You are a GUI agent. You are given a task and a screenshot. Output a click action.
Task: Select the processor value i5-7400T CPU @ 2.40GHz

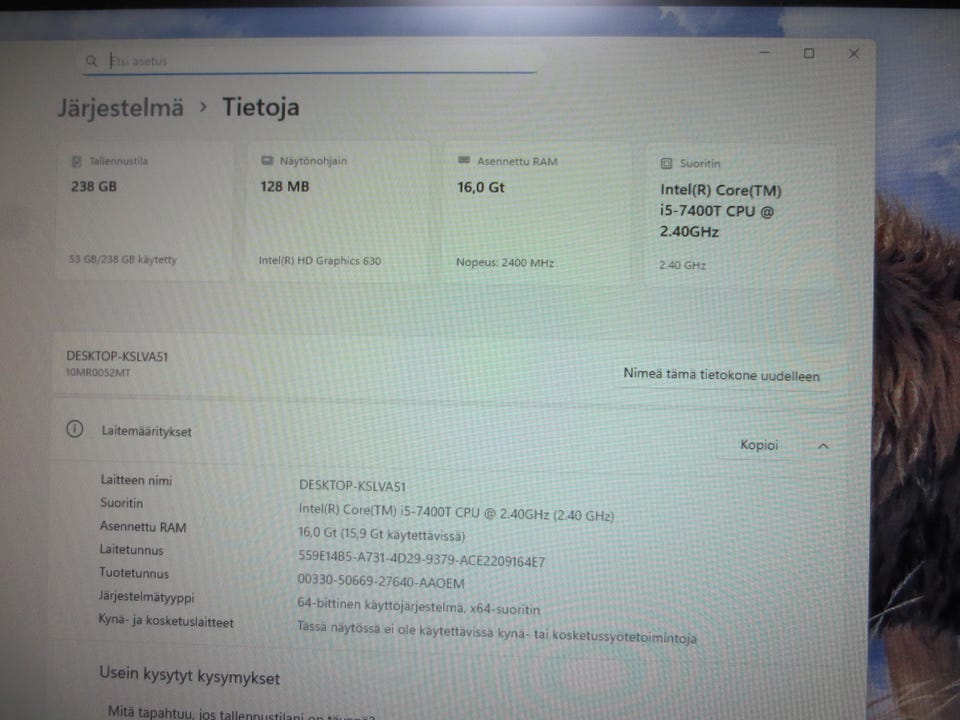[x=456, y=513]
